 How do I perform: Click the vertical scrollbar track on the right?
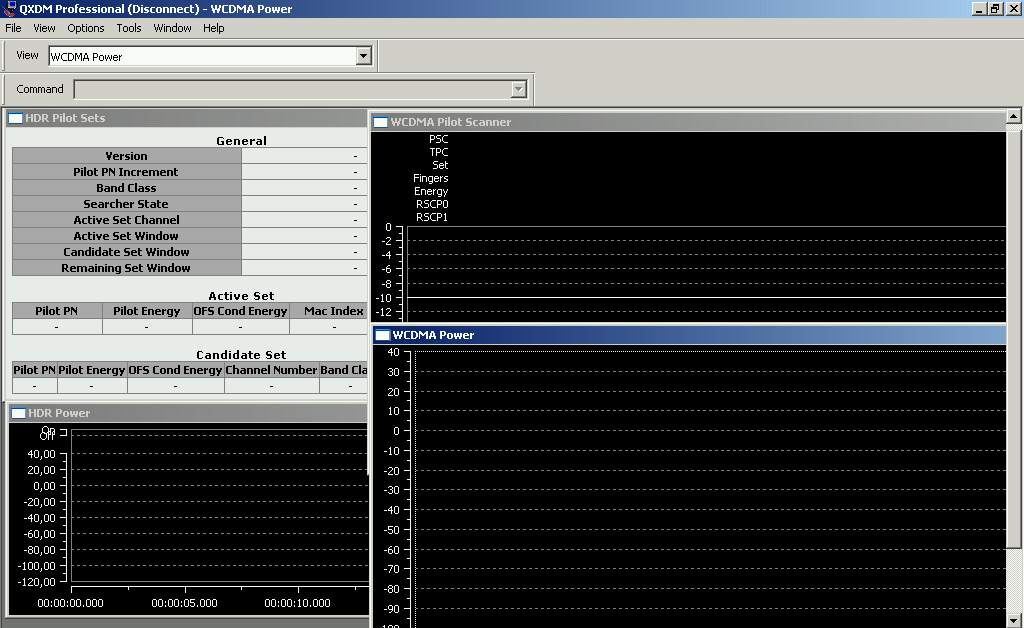[1014, 581]
